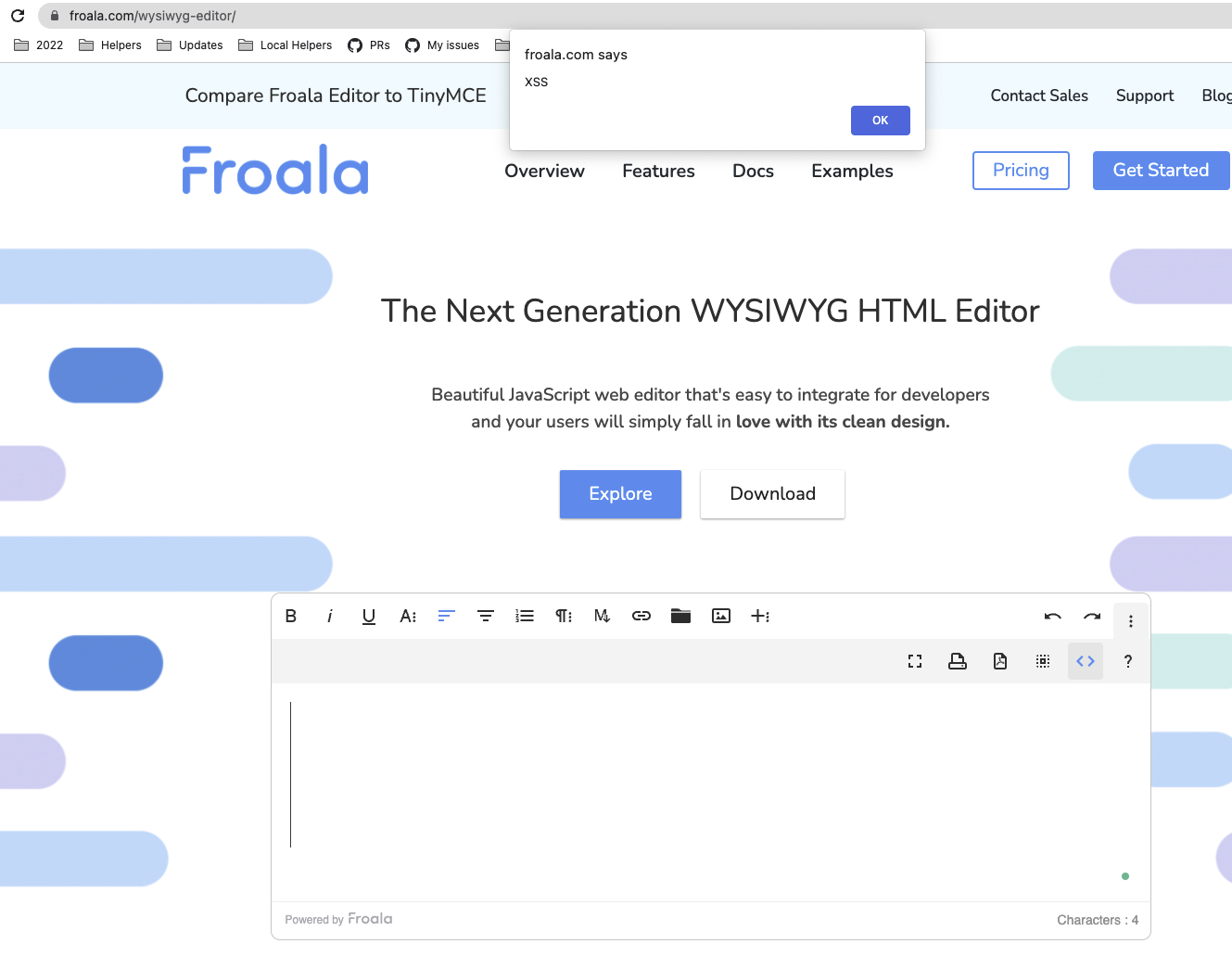Toggle bold formatting in the editor
The height and width of the screenshot is (969, 1232).
point(291,616)
